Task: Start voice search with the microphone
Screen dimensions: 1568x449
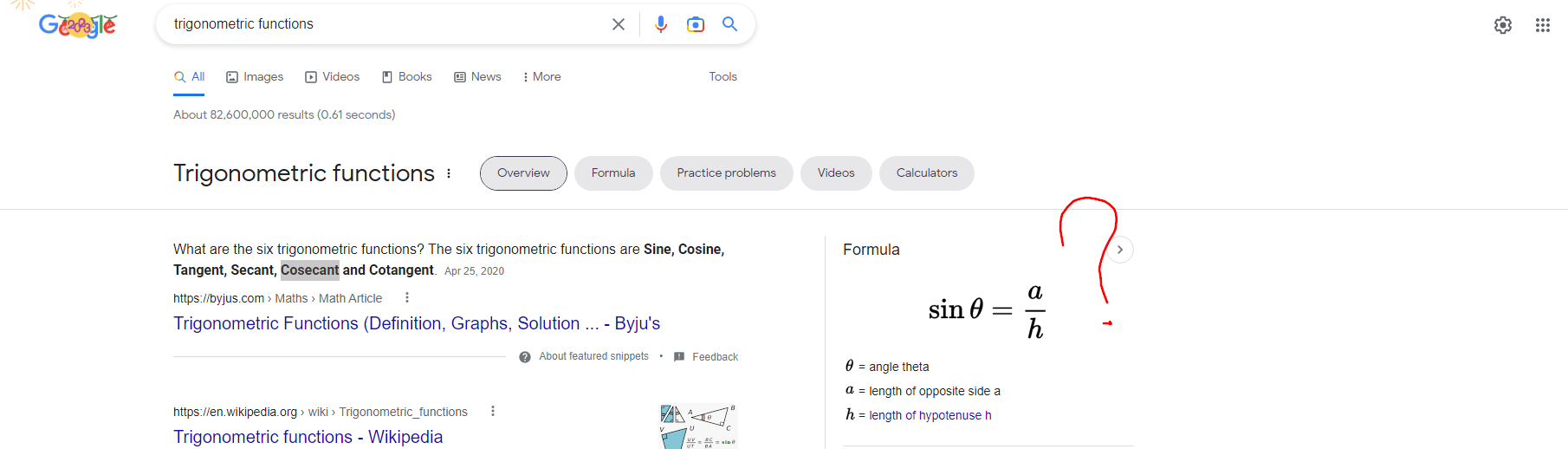Action: pyautogui.click(x=661, y=24)
